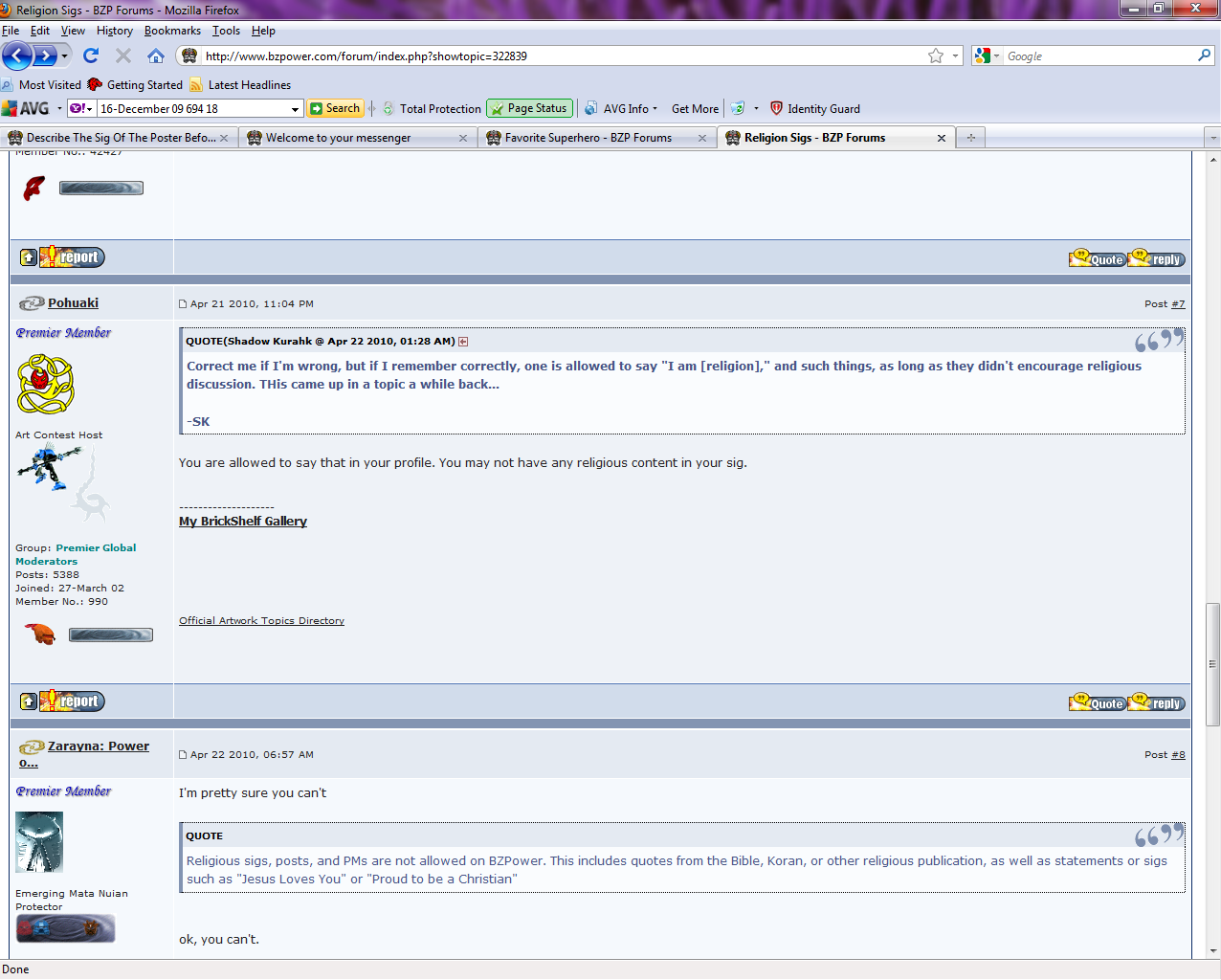List all tabs with the tab dropdown
This screenshot has width=1221, height=980.
click(x=1213, y=138)
